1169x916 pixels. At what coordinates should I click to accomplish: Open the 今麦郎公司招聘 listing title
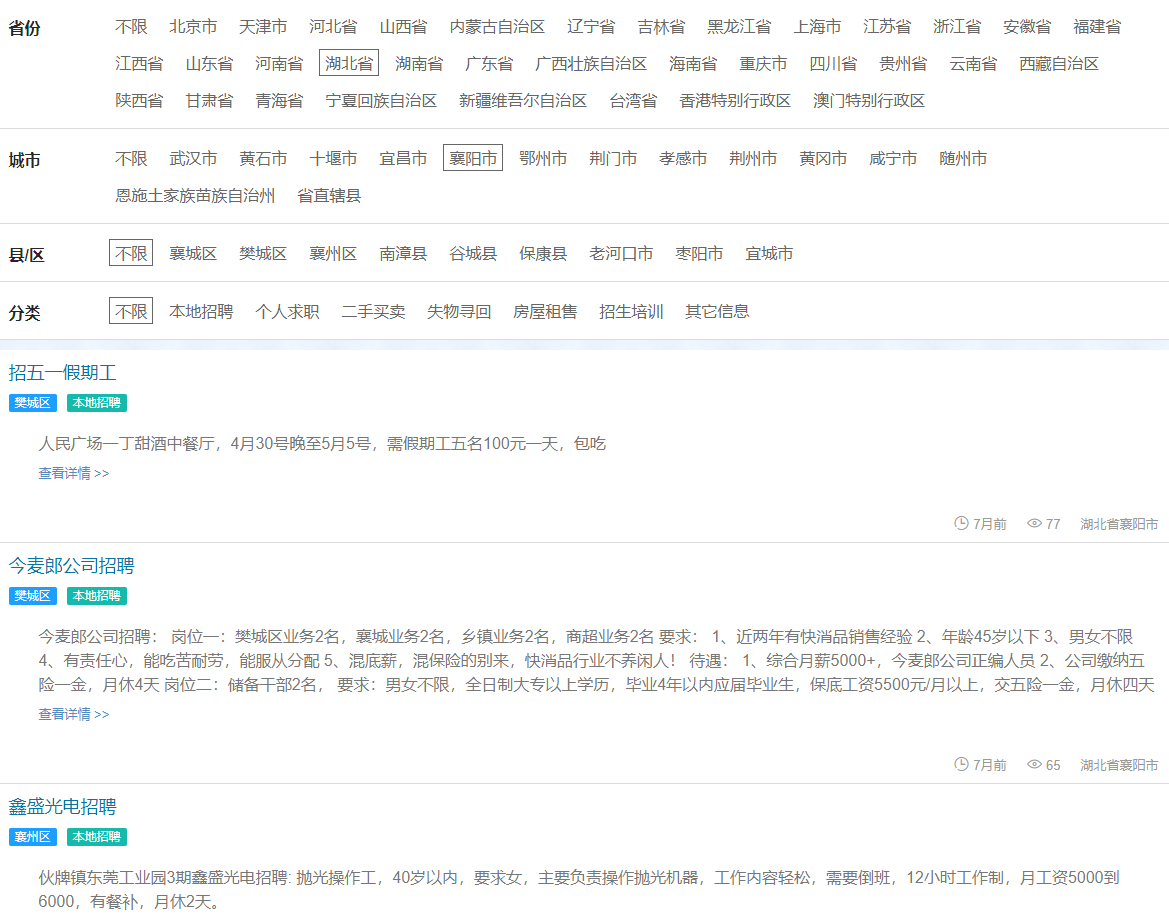[x=72, y=566]
